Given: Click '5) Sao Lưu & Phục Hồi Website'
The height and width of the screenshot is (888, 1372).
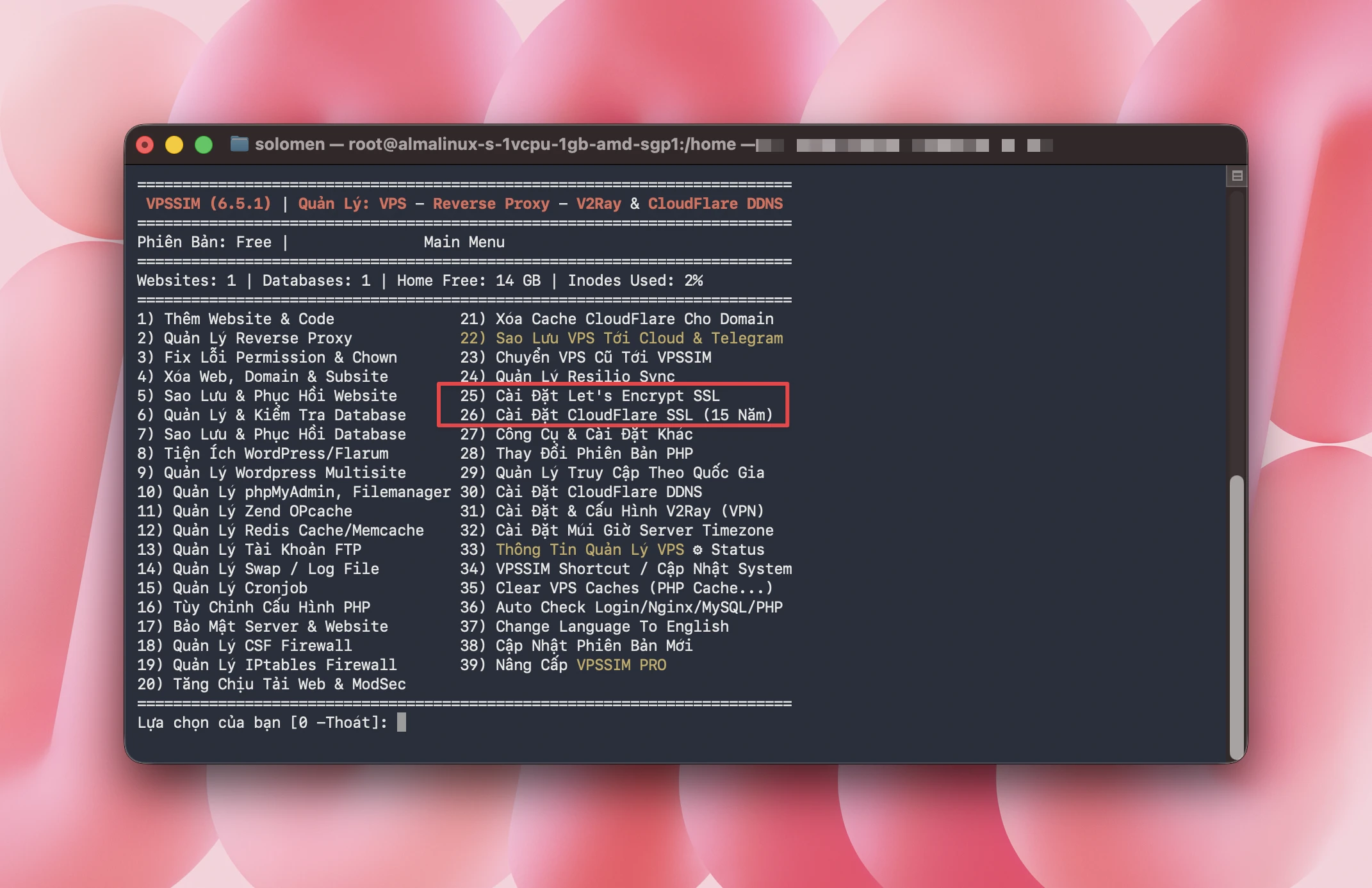Looking at the screenshot, I should click(x=267, y=396).
